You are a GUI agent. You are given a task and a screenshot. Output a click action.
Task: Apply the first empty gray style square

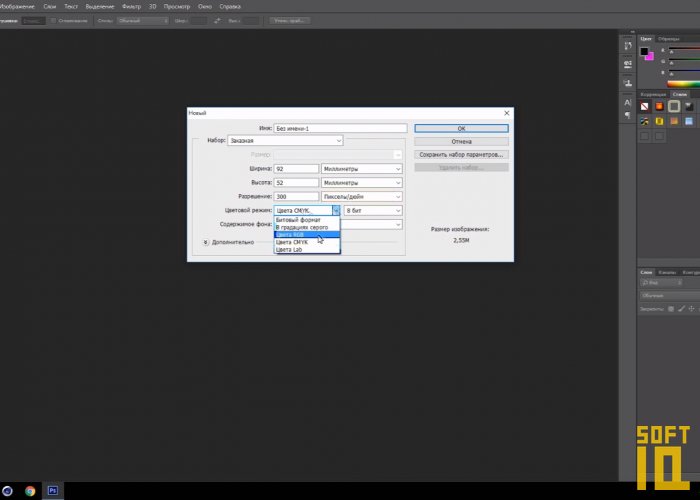click(645, 136)
